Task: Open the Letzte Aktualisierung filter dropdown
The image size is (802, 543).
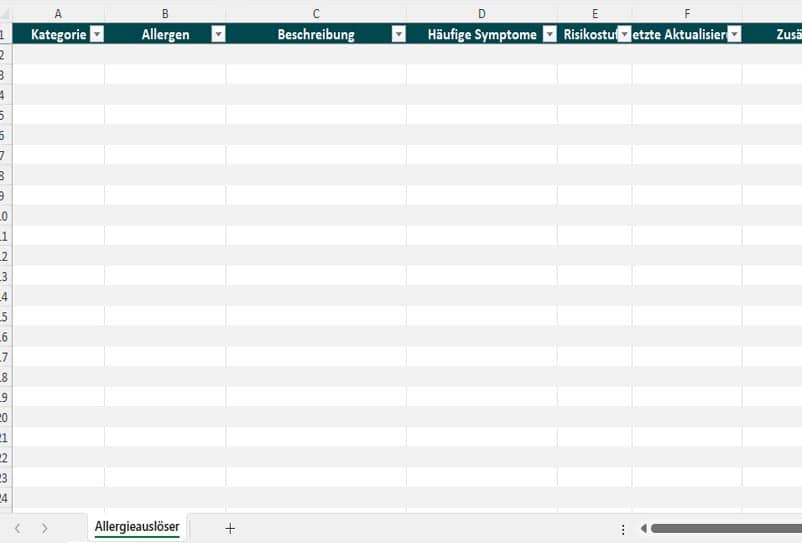Action: pos(735,34)
